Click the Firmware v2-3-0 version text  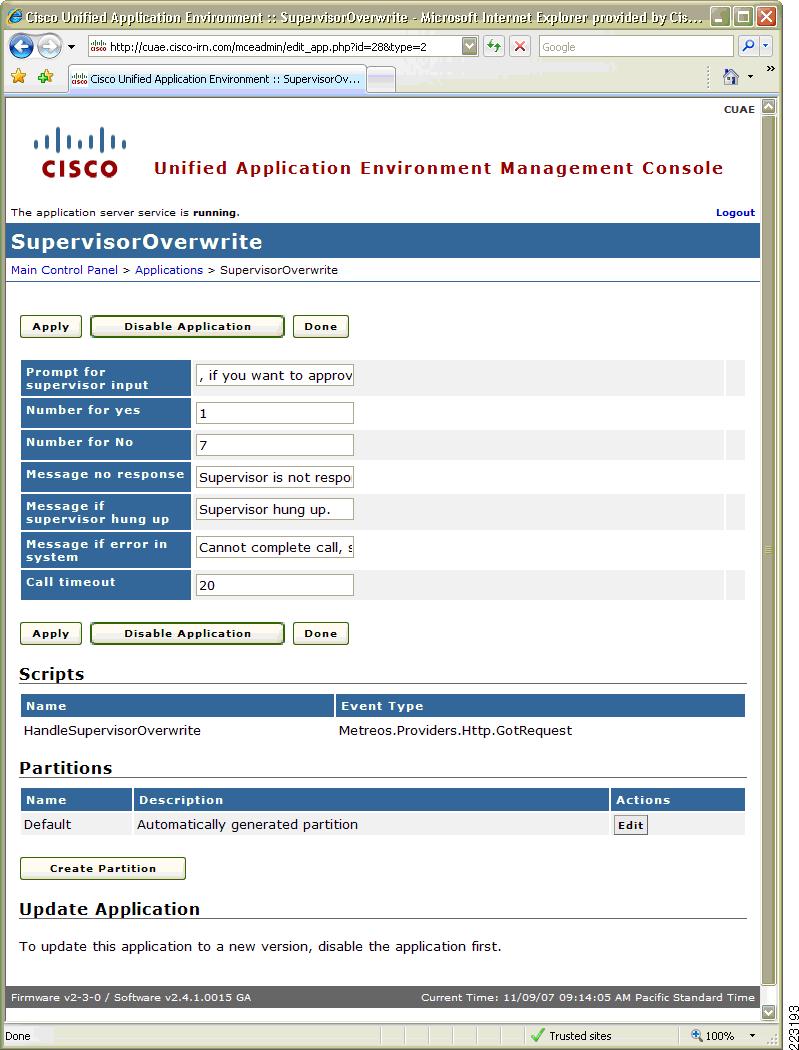pos(56,997)
